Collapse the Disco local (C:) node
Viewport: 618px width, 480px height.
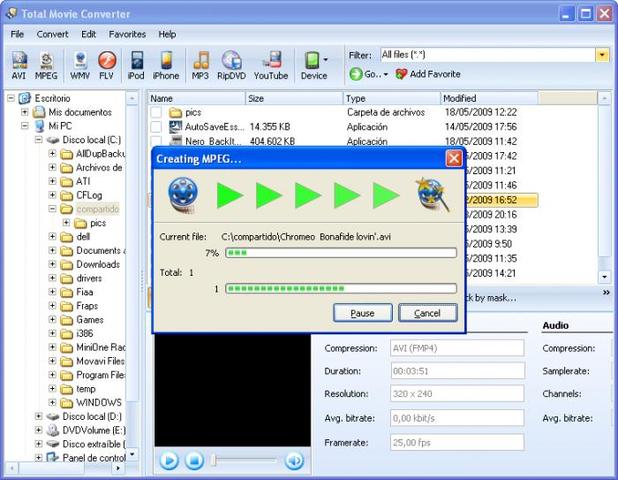[x=38, y=140]
